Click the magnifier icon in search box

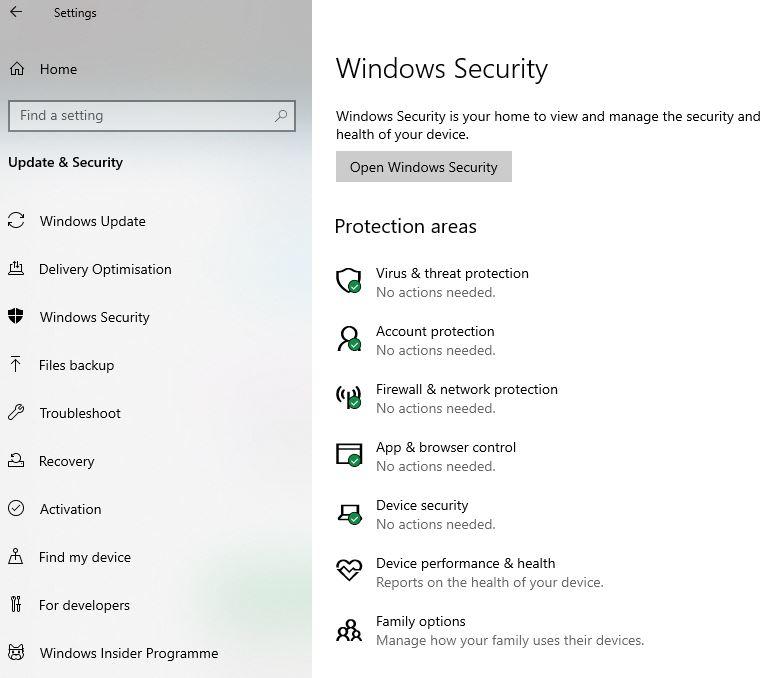tap(281, 116)
